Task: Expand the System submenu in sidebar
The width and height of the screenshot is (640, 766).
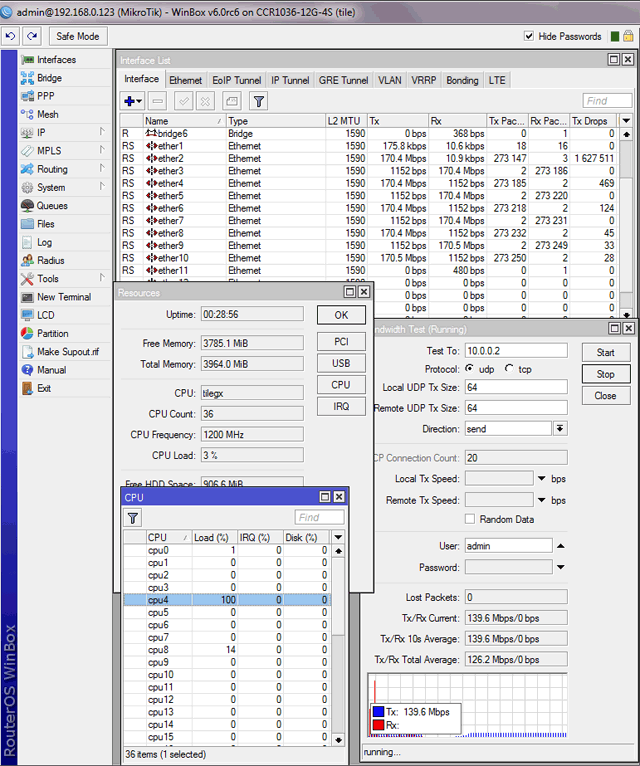Action: [102, 186]
